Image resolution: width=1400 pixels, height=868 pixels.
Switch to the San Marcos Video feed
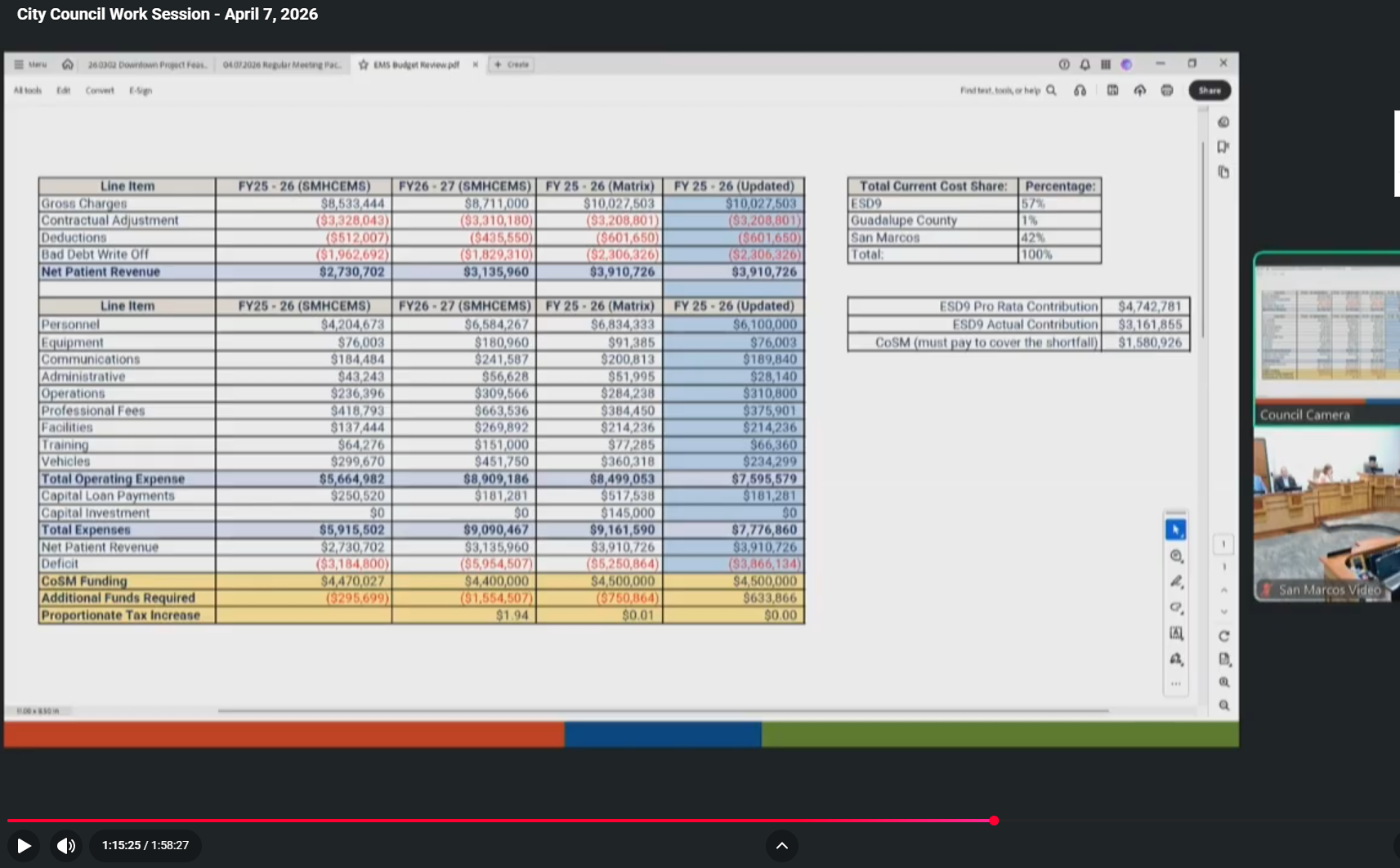coord(1326,515)
